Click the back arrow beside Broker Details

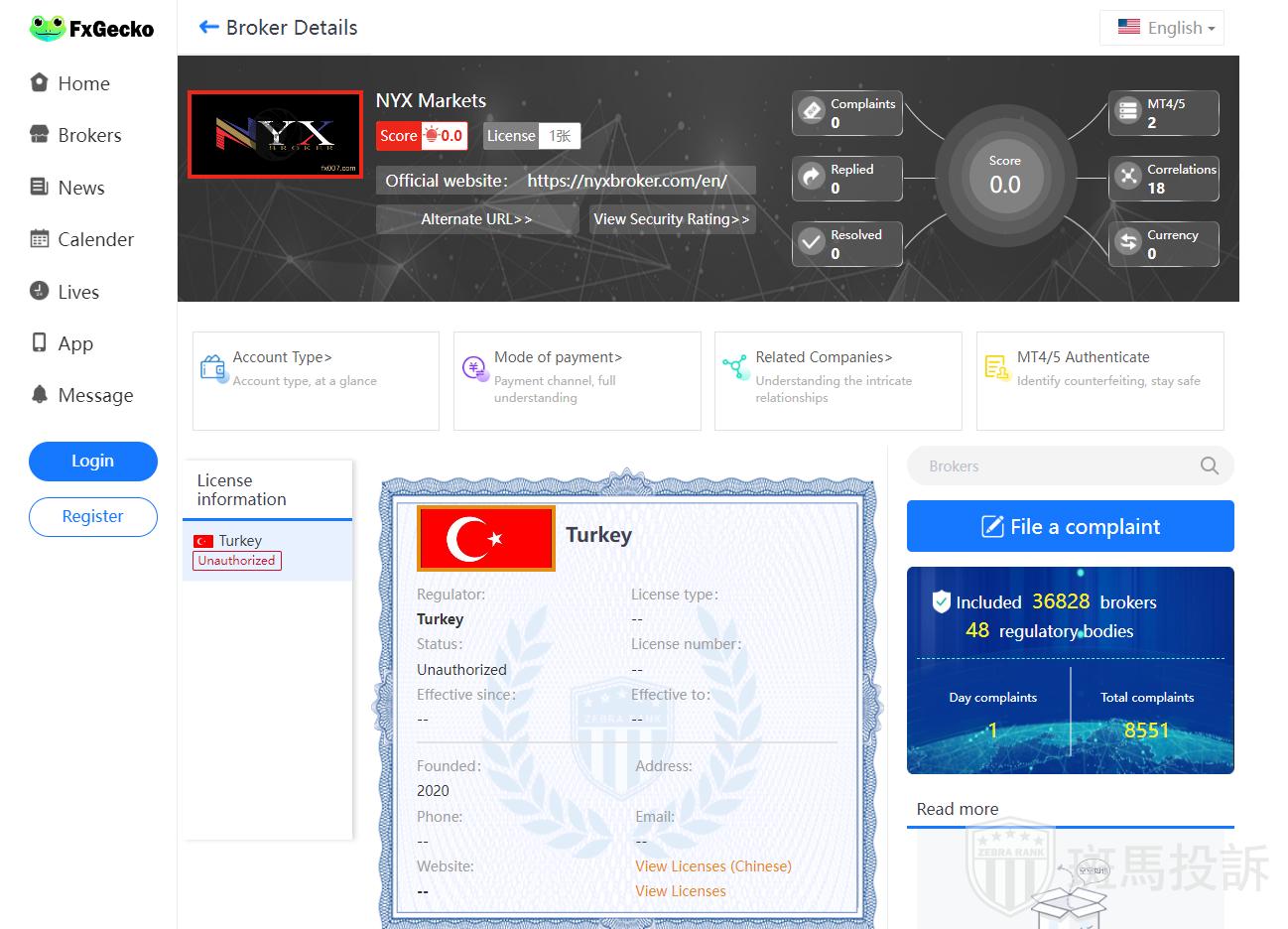(x=208, y=28)
